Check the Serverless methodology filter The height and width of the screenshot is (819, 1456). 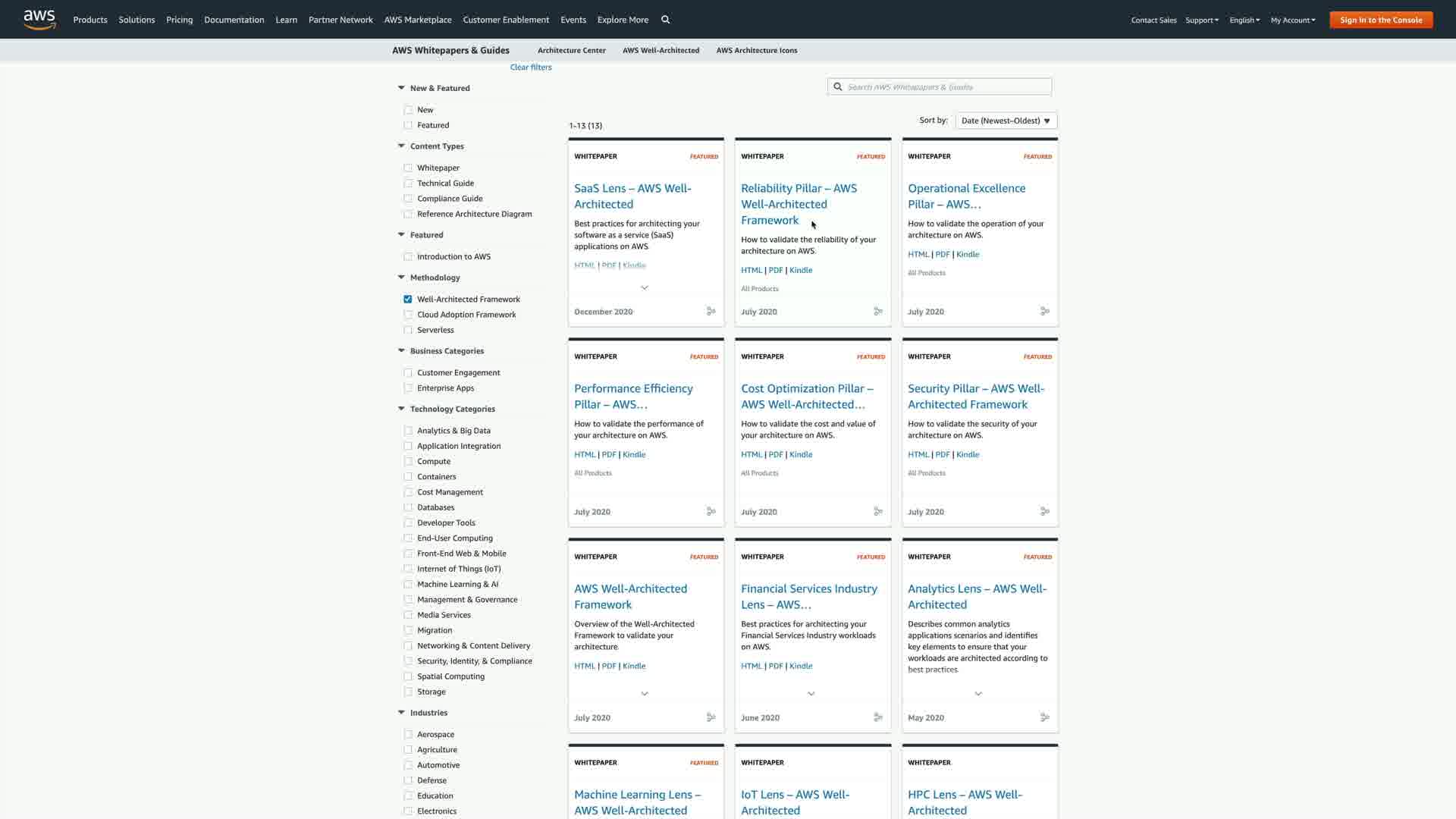[408, 331]
